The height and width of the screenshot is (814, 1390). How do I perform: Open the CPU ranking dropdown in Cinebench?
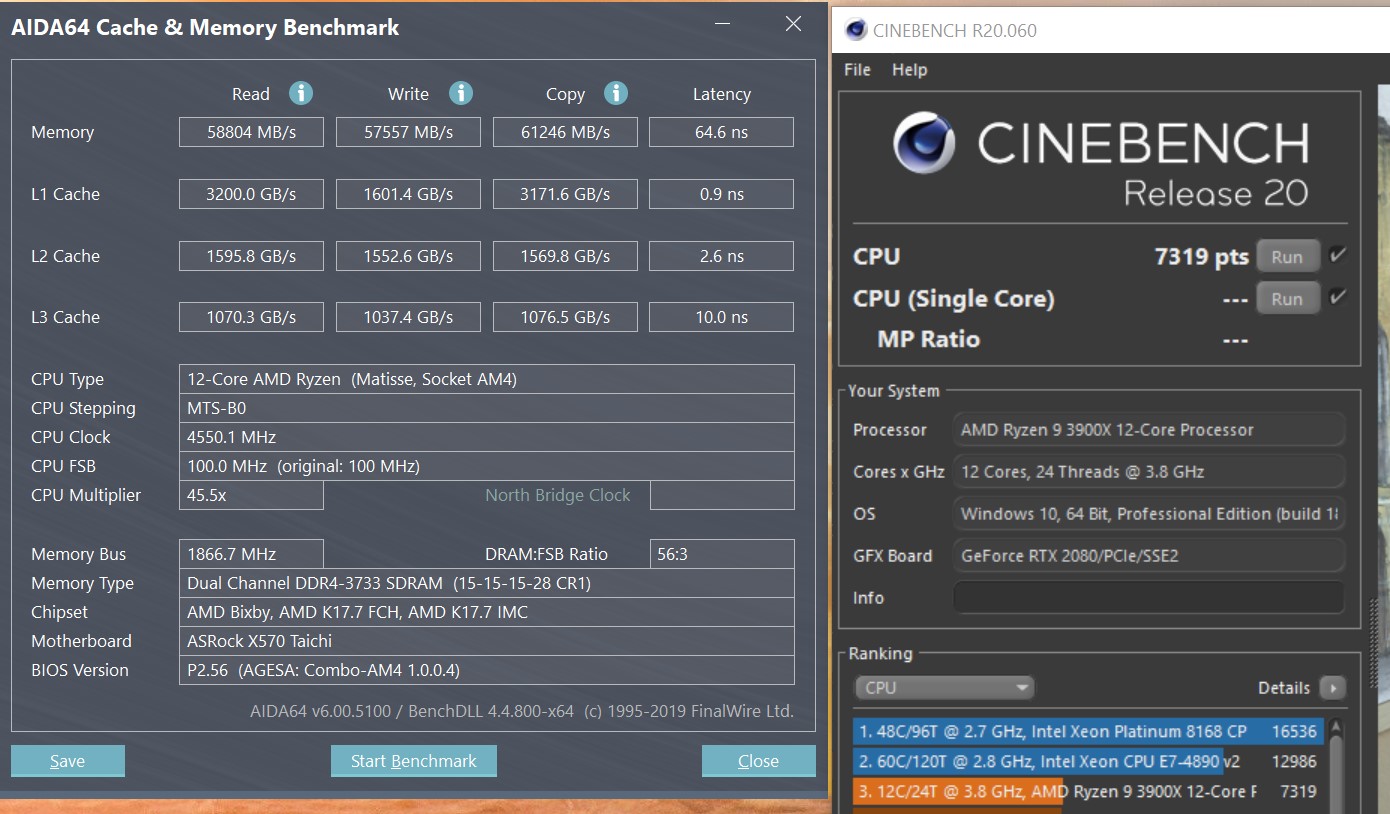[944, 688]
